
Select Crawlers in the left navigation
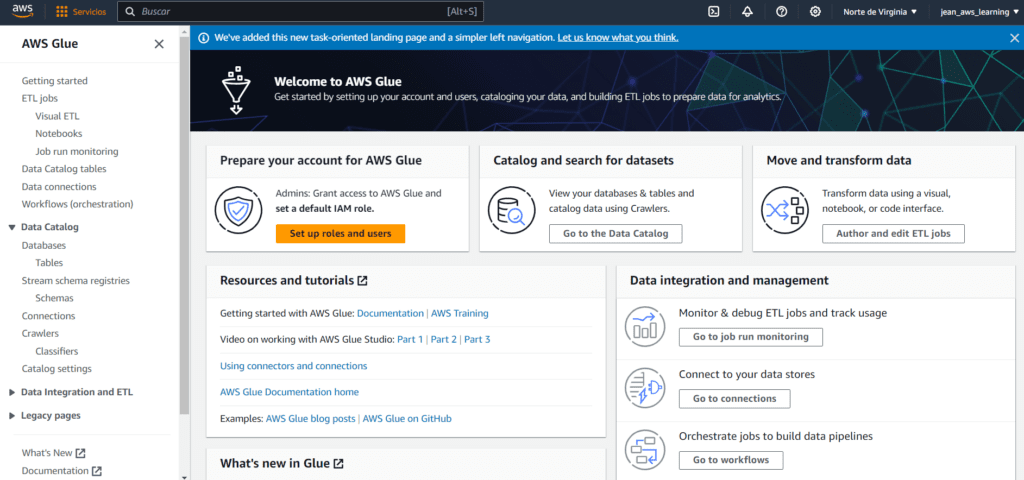coord(40,334)
